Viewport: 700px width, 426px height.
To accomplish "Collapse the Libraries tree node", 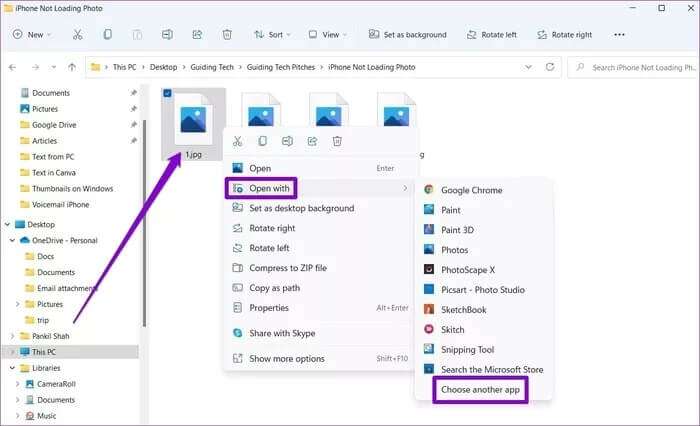I will [12, 368].
